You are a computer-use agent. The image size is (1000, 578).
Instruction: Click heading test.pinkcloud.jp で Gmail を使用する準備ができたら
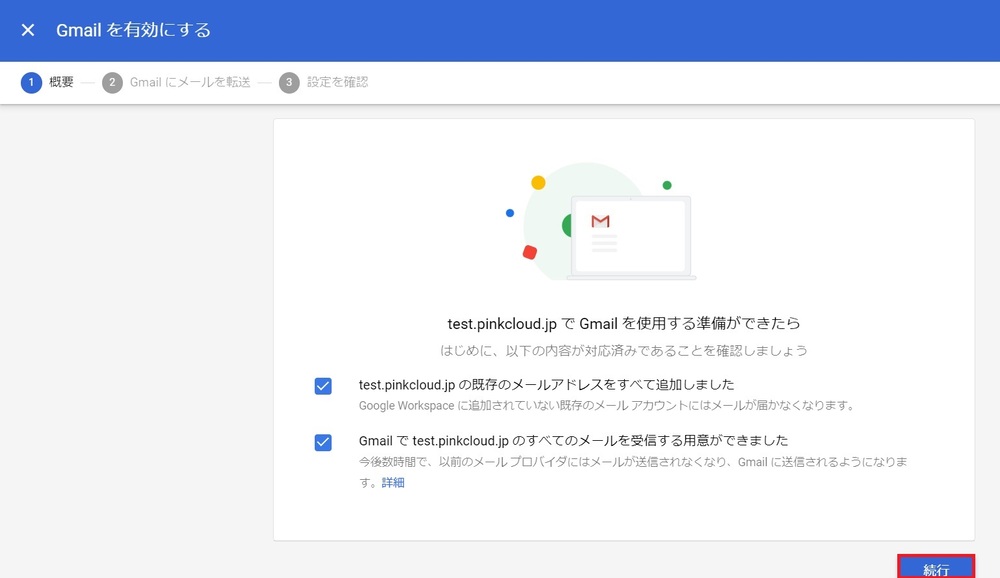(x=624, y=323)
